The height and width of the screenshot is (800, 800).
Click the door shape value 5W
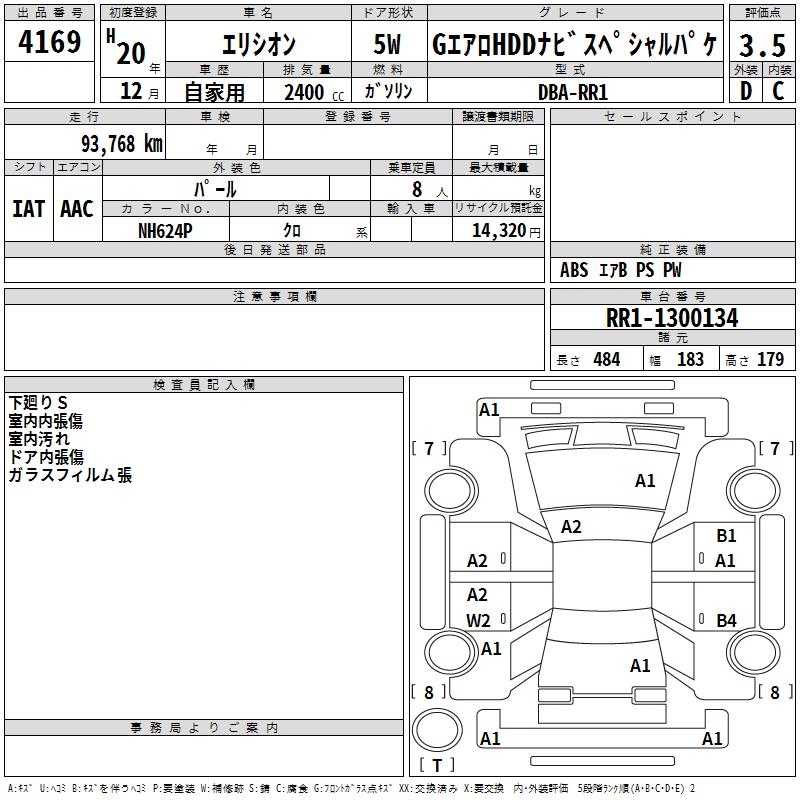388,44
